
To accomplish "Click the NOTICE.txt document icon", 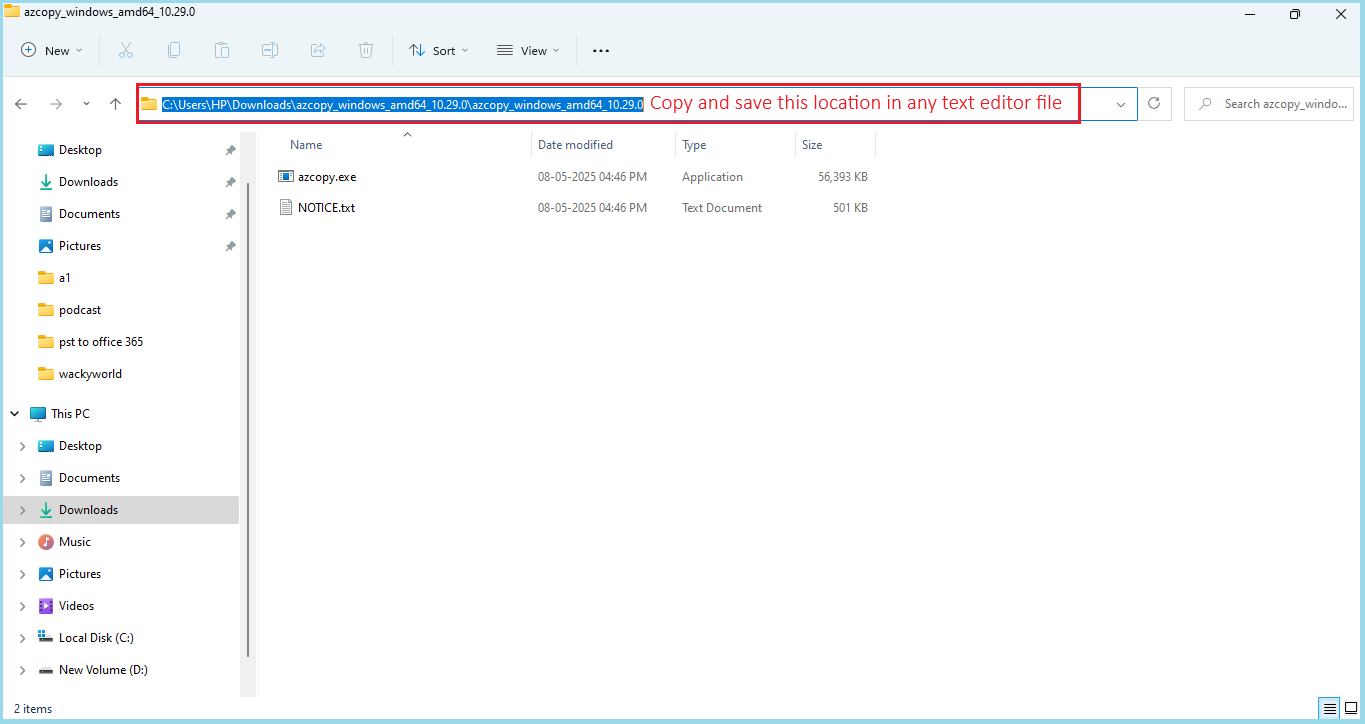I will 286,208.
